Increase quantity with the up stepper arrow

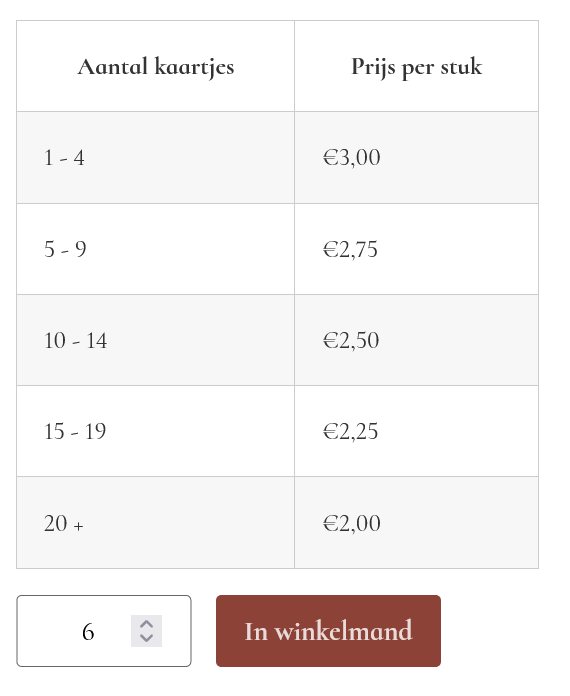pyautogui.click(x=146, y=624)
